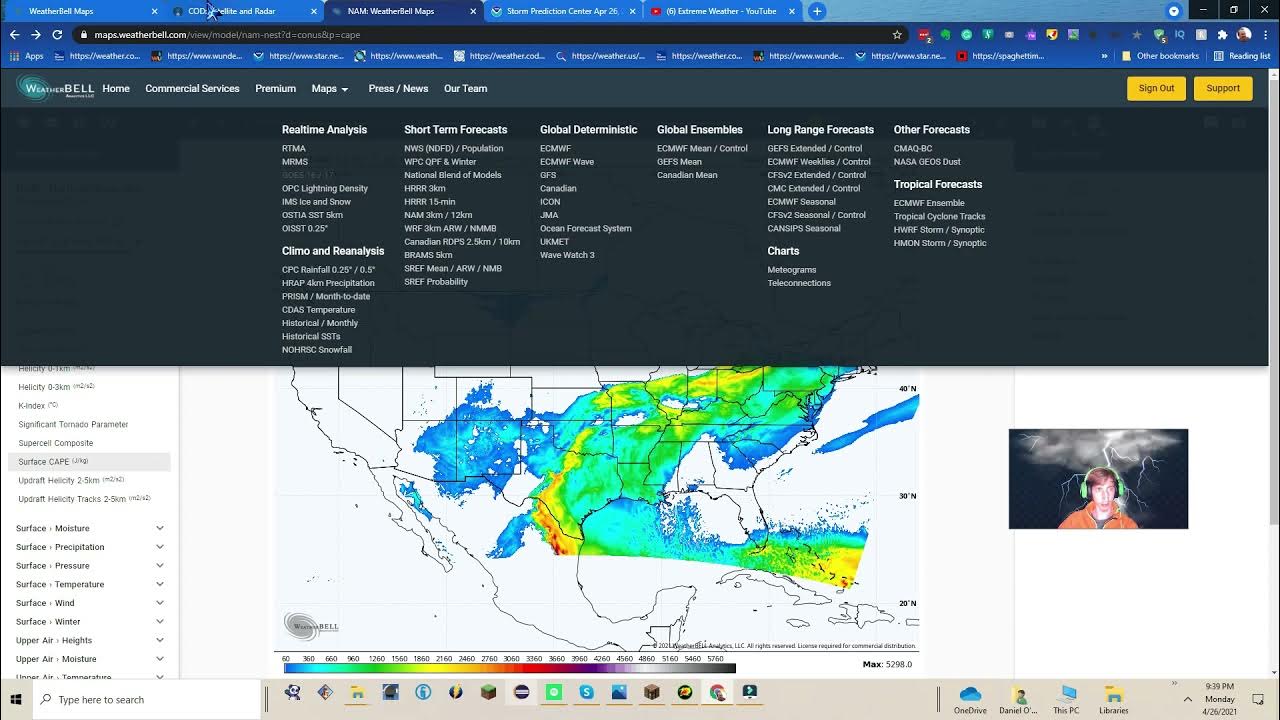Viewport: 1280px width, 720px height.
Task: Open ECMWF under Global Deterministic
Action: pos(555,148)
